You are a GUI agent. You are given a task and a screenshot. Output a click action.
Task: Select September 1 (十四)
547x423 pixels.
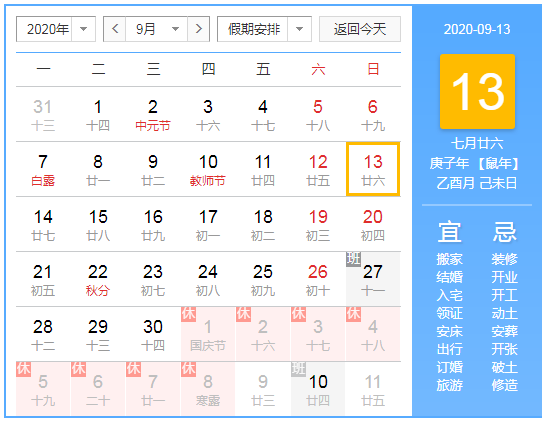[98, 114]
